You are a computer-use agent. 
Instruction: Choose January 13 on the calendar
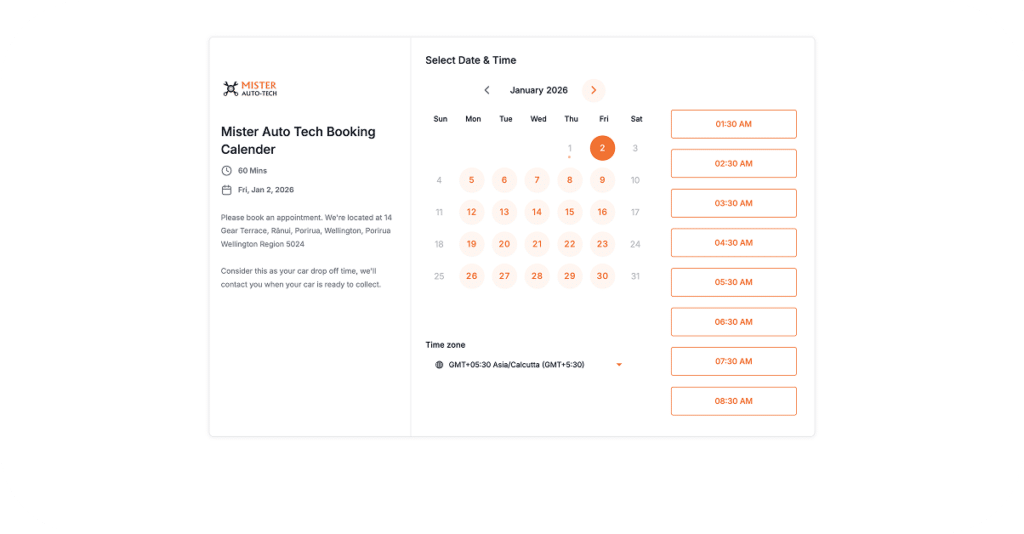pyautogui.click(x=504, y=212)
